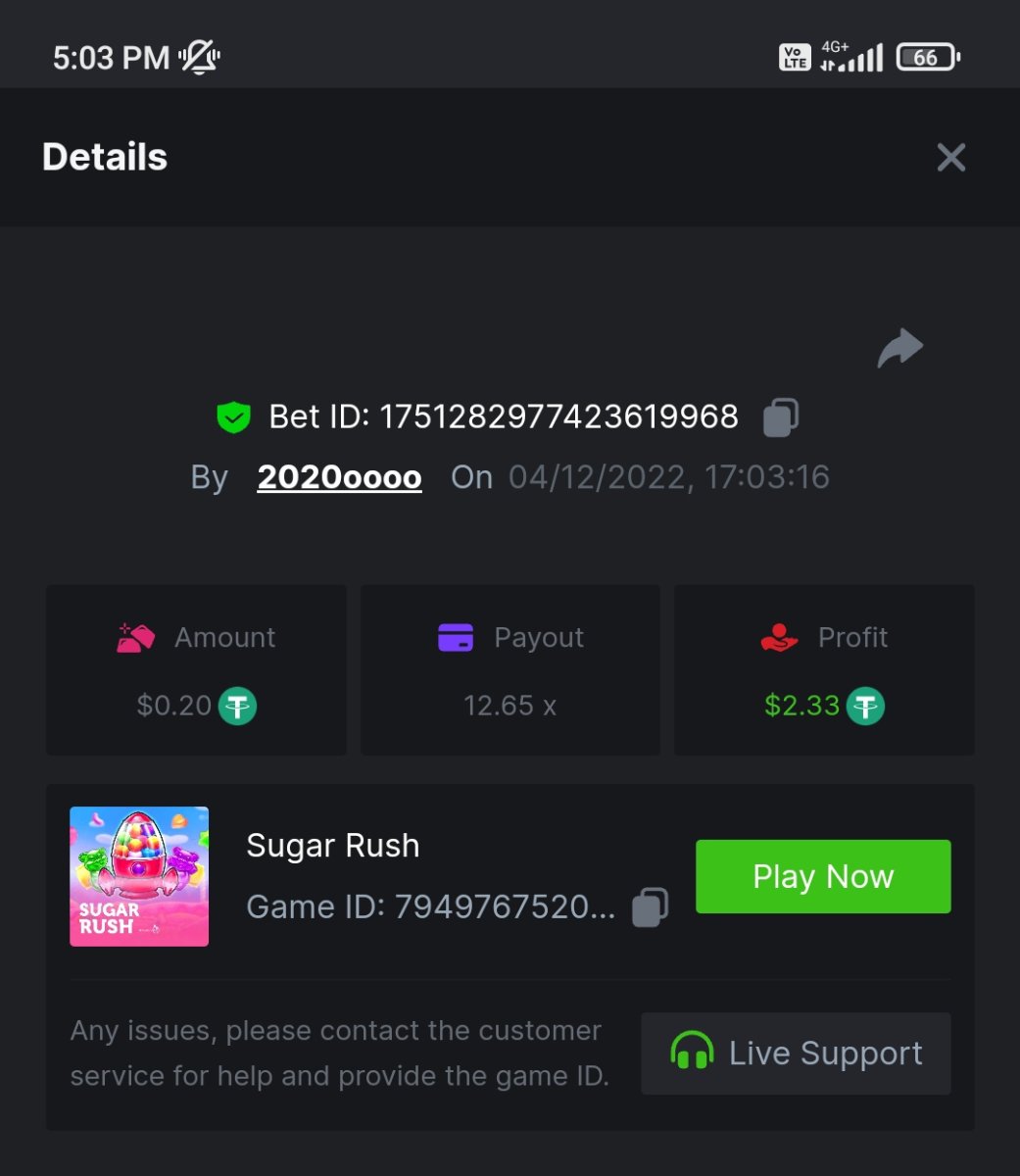The width and height of the screenshot is (1020, 1176).
Task: Tap the Amount money bag icon
Action: [135, 638]
